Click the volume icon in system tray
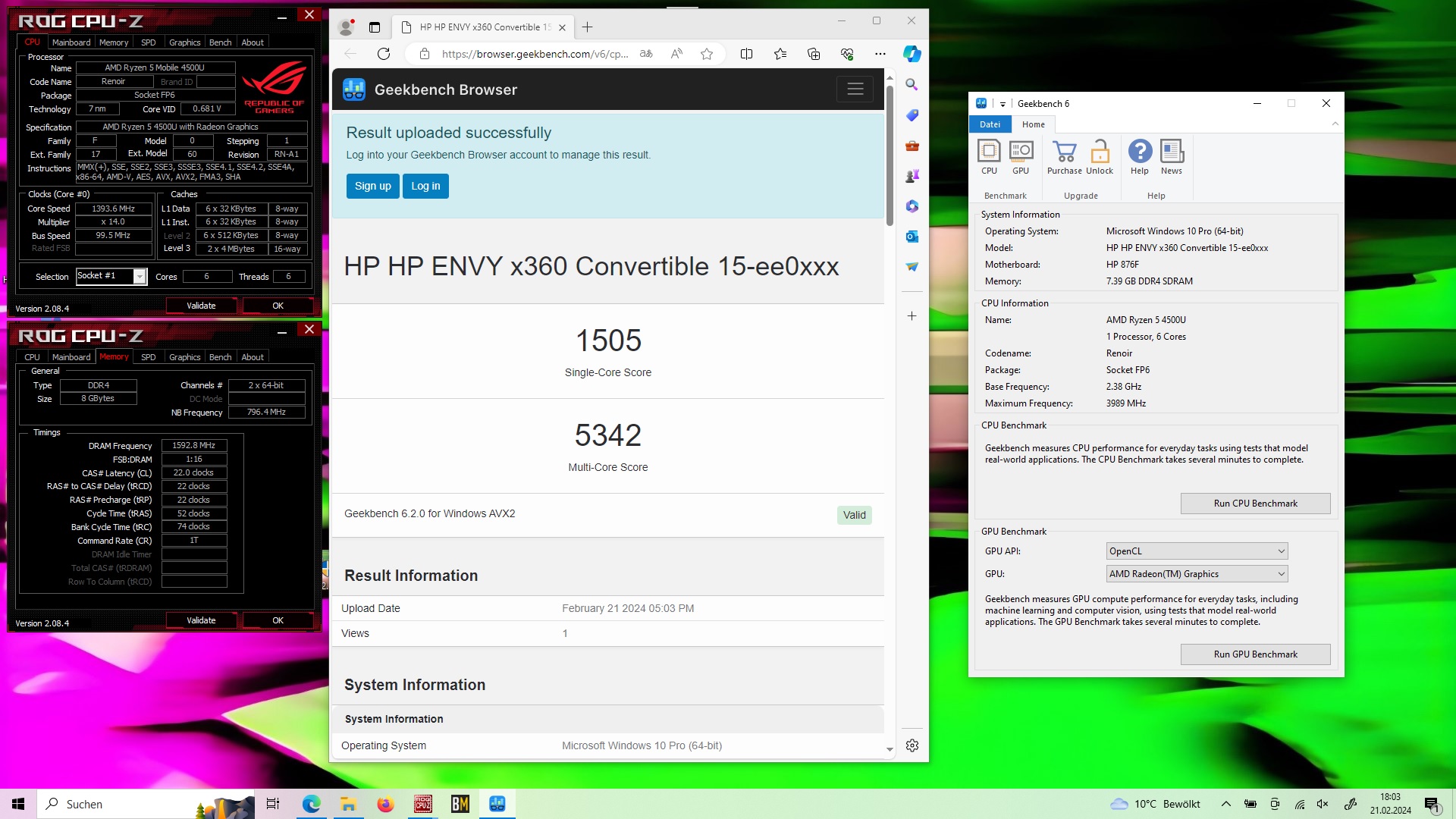 pyautogui.click(x=1323, y=804)
